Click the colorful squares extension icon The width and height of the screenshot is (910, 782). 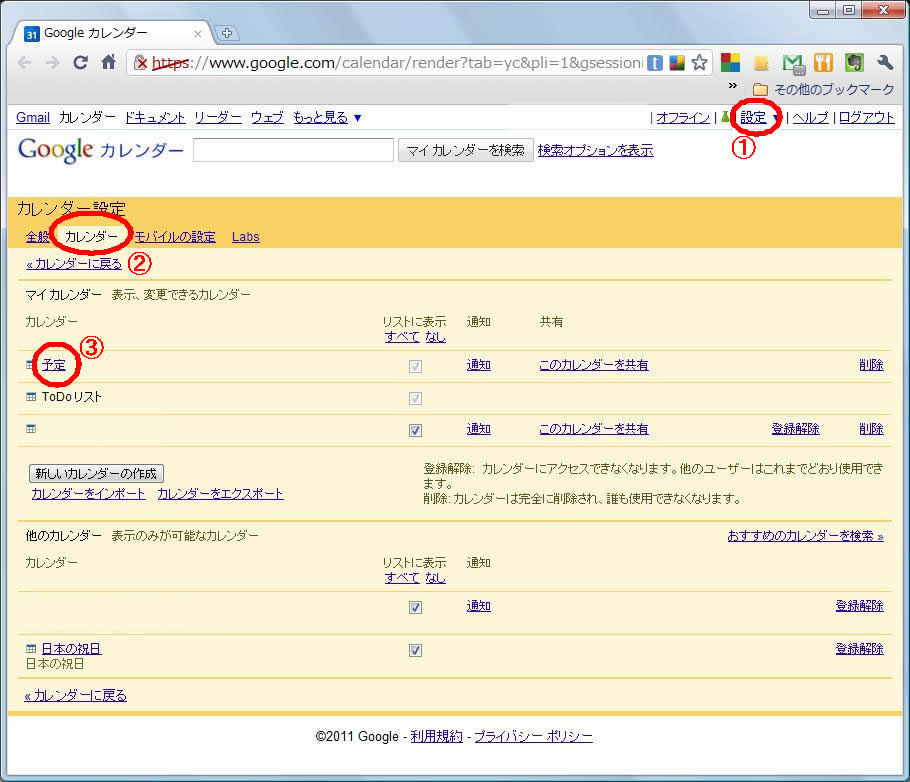point(731,62)
